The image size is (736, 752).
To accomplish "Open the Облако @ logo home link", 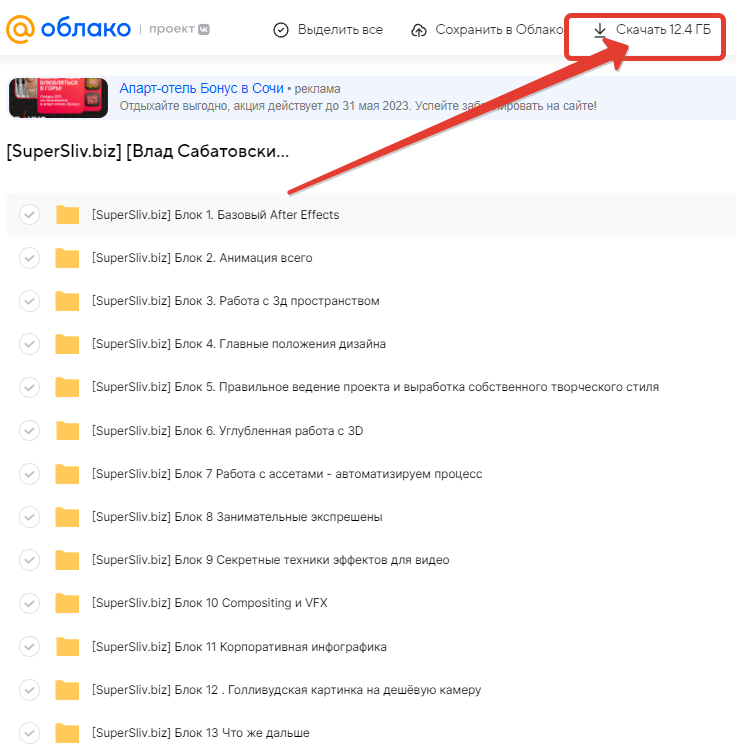I will coord(20,29).
